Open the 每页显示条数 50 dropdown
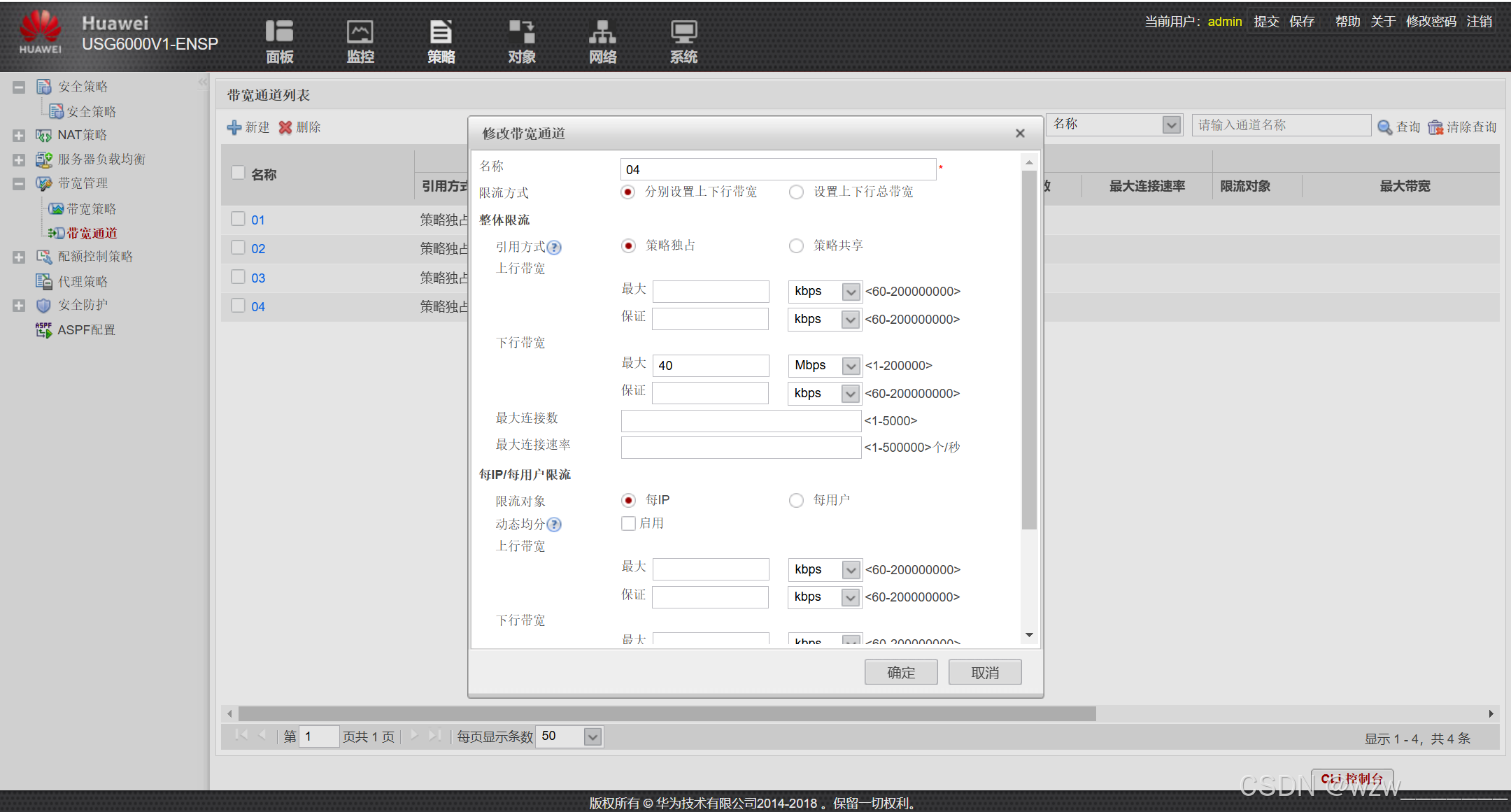1511x812 pixels. [x=593, y=736]
